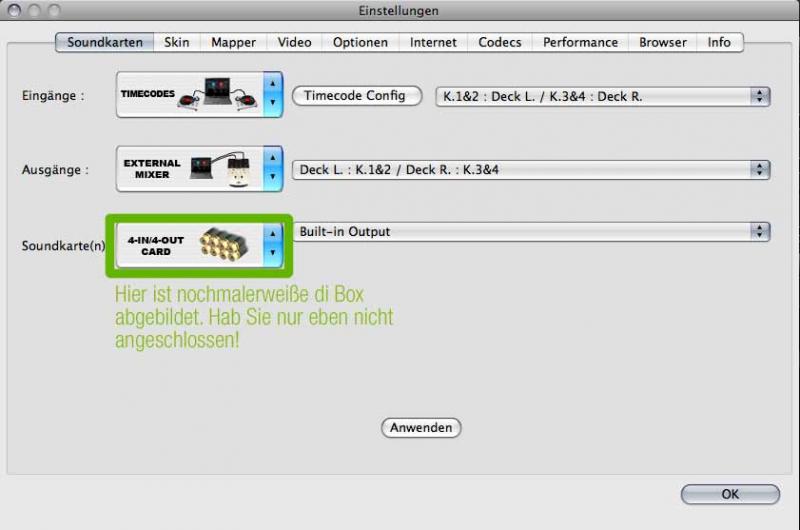Click the Anwenden button

421,428
